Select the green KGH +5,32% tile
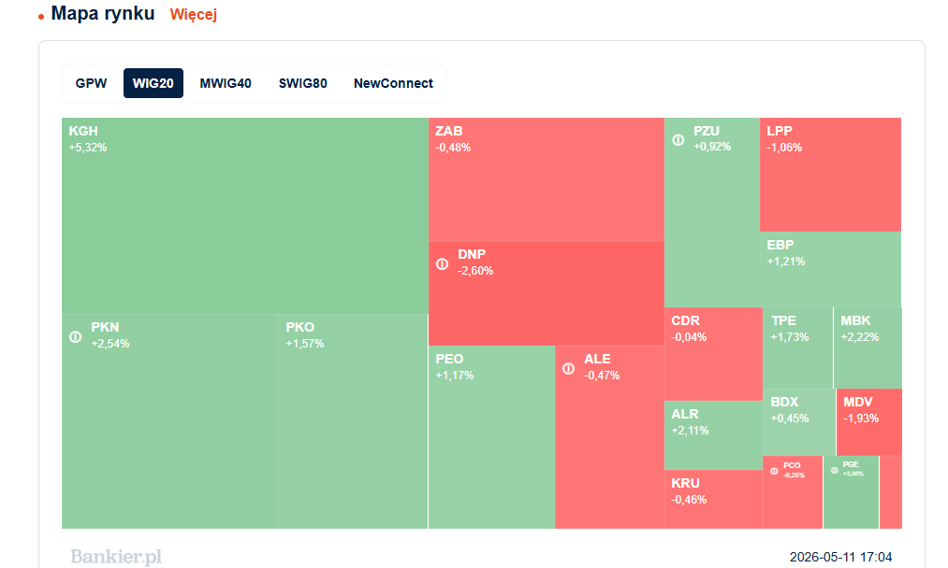This screenshot has height=568, width=948. [245, 216]
